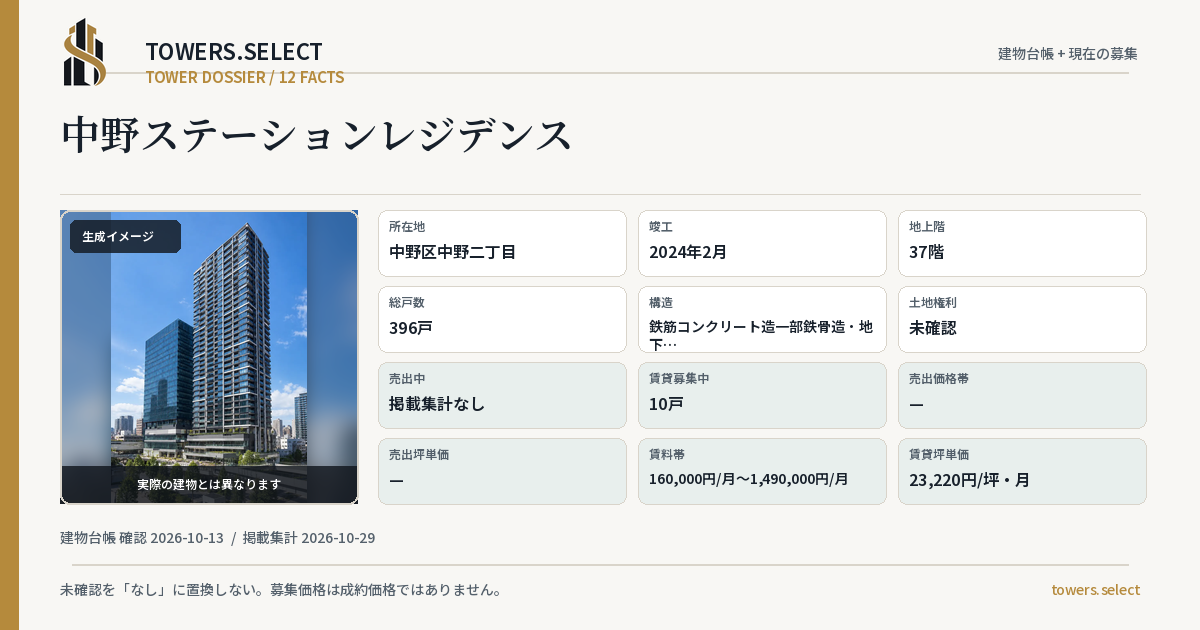This screenshot has height=630, width=1200.
Task: Click the 実際の建物とは異なります caption
Action: point(209,484)
